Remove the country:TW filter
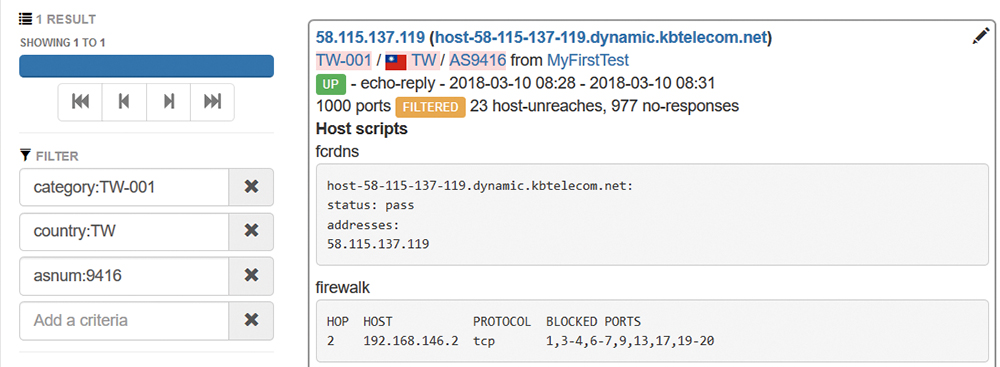Image resolution: width=1000 pixels, height=367 pixels. click(251, 232)
